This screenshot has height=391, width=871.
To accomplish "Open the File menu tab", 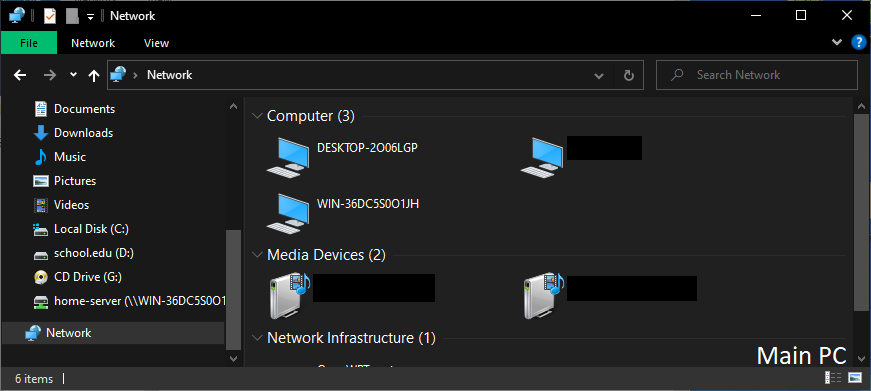I will [29, 43].
